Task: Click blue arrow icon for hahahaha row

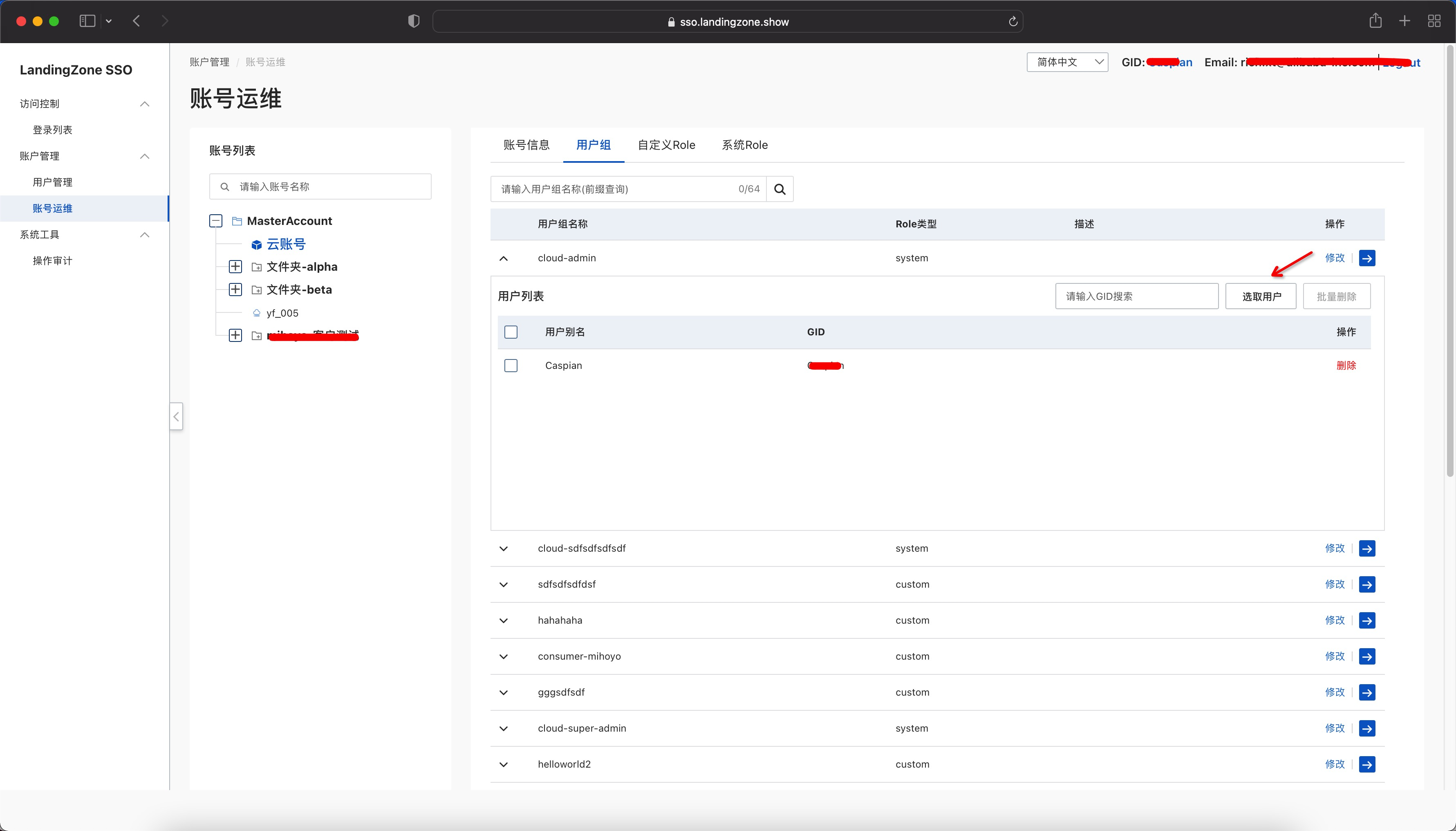Action: pos(1366,620)
